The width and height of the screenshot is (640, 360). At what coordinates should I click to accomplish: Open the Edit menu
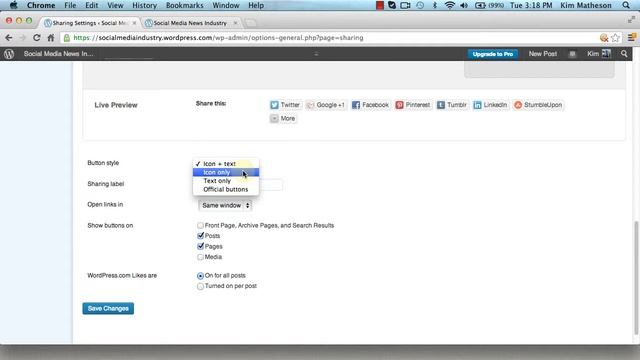pyautogui.click(x=91, y=5)
